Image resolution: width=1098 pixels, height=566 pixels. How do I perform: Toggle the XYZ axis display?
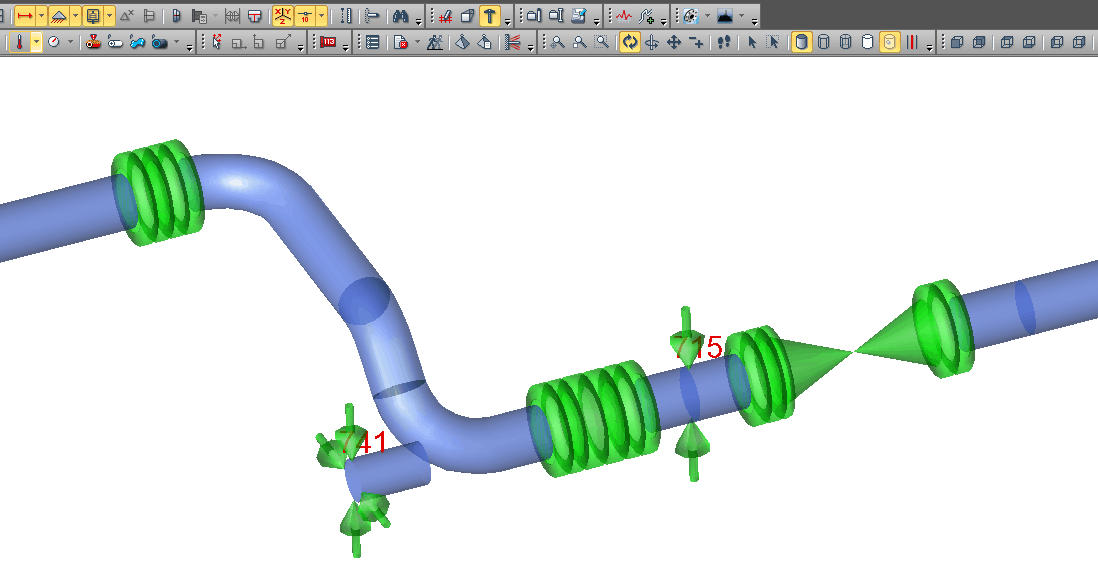click(x=282, y=16)
